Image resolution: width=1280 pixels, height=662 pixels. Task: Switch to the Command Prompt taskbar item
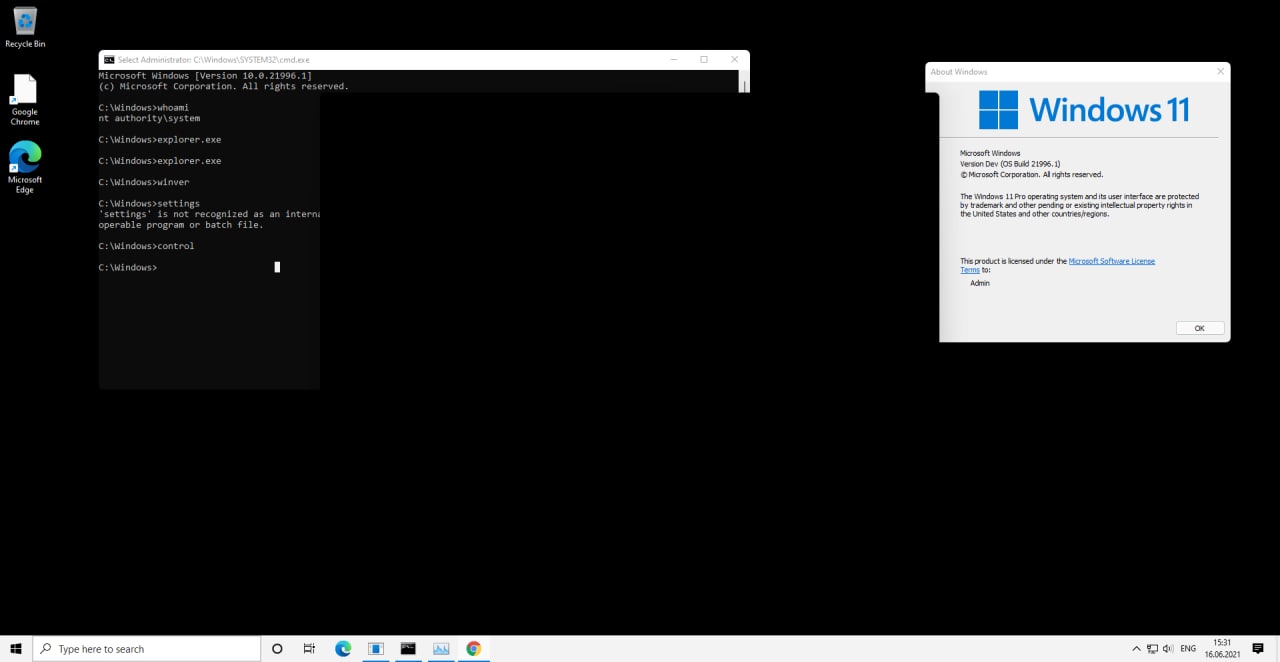[408, 649]
